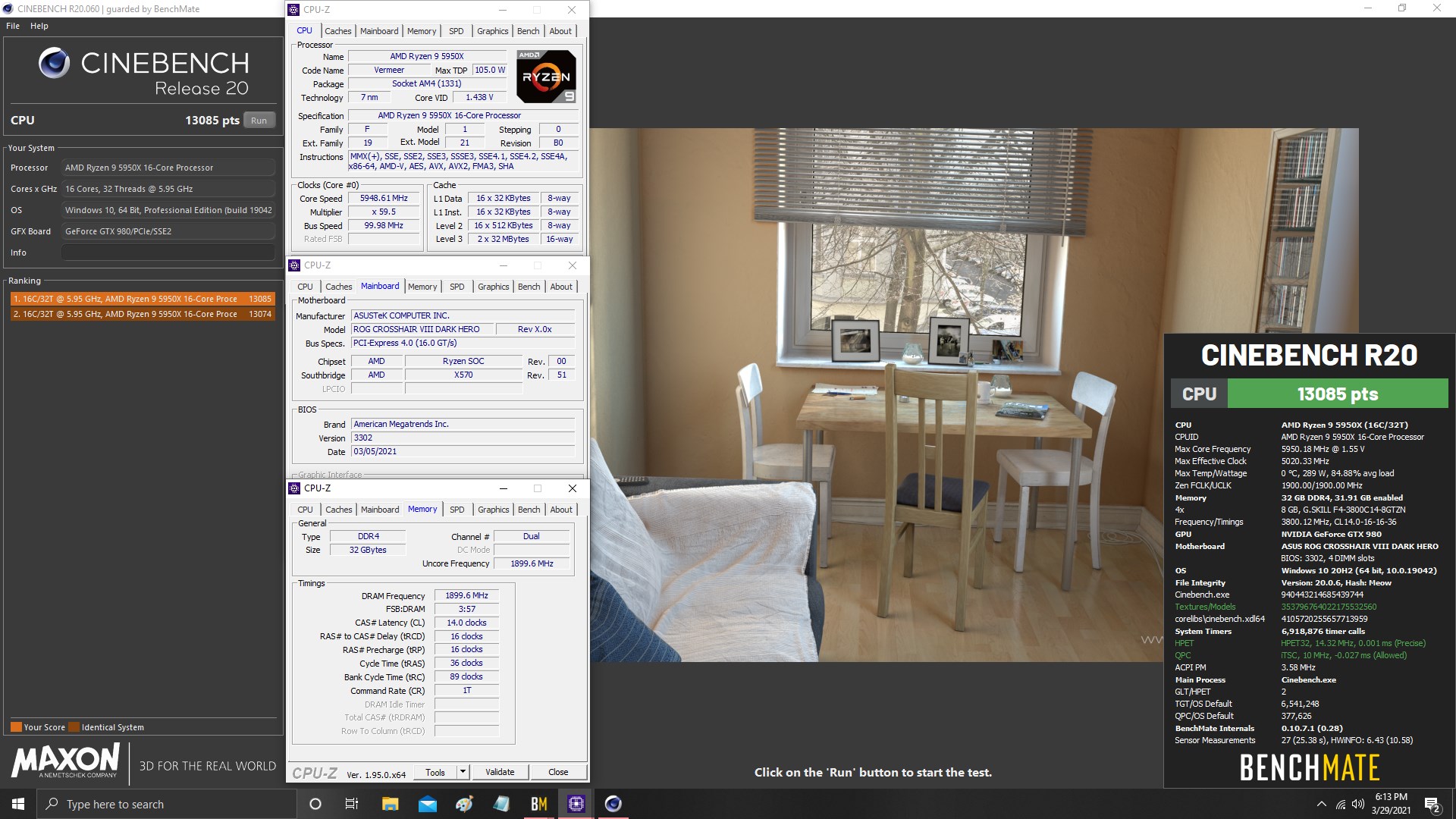Open SPD tab in top CPU-Z window
Screen dimensions: 1456x819
click(x=456, y=31)
